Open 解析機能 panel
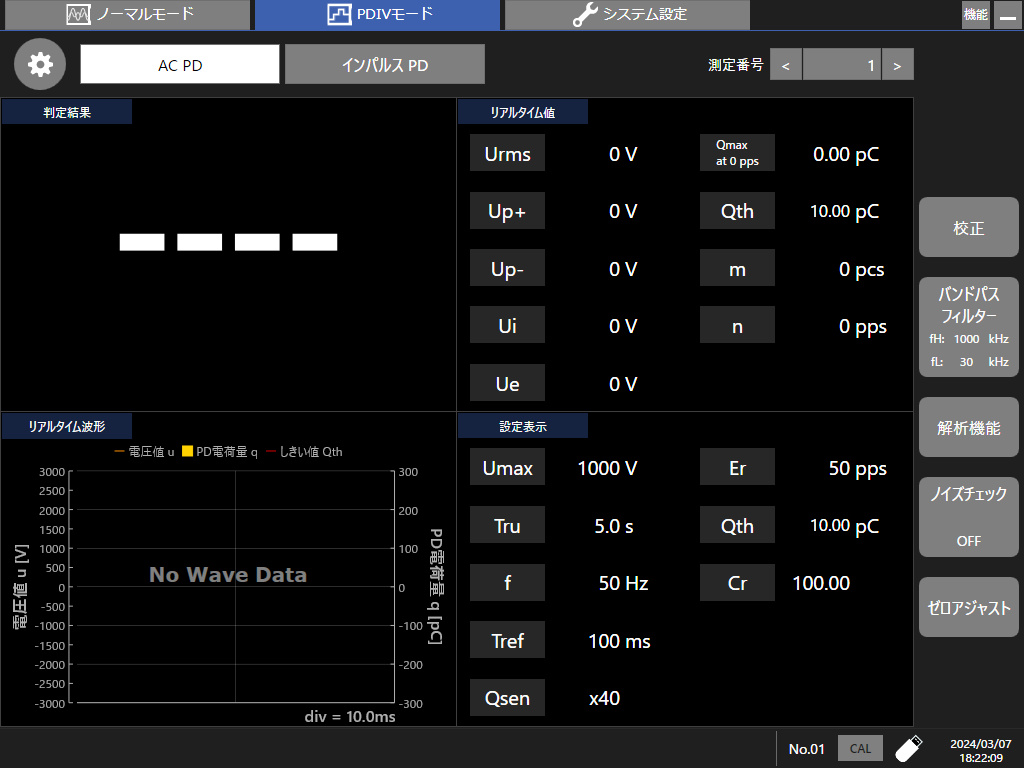The image size is (1024, 768). (969, 428)
